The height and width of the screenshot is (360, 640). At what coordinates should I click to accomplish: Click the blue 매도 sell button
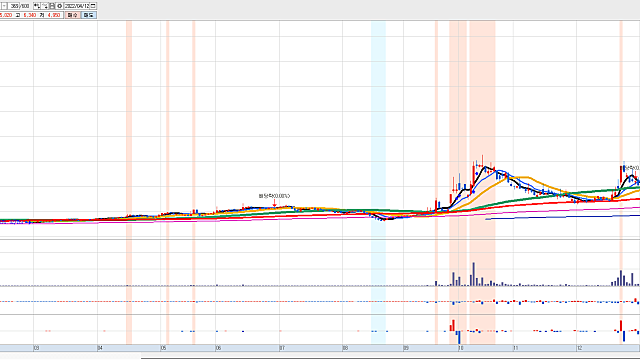coord(89,15)
